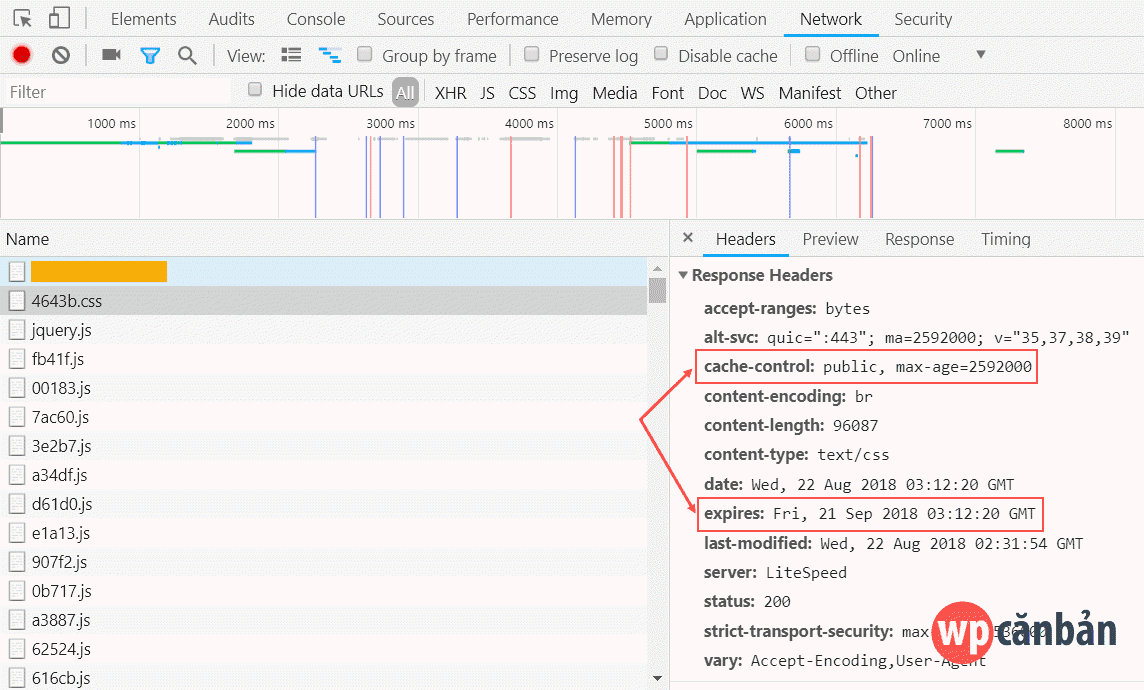Open the capture screenshots camera icon
Viewport: 1144px width, 690px height.
click(110, 55)
